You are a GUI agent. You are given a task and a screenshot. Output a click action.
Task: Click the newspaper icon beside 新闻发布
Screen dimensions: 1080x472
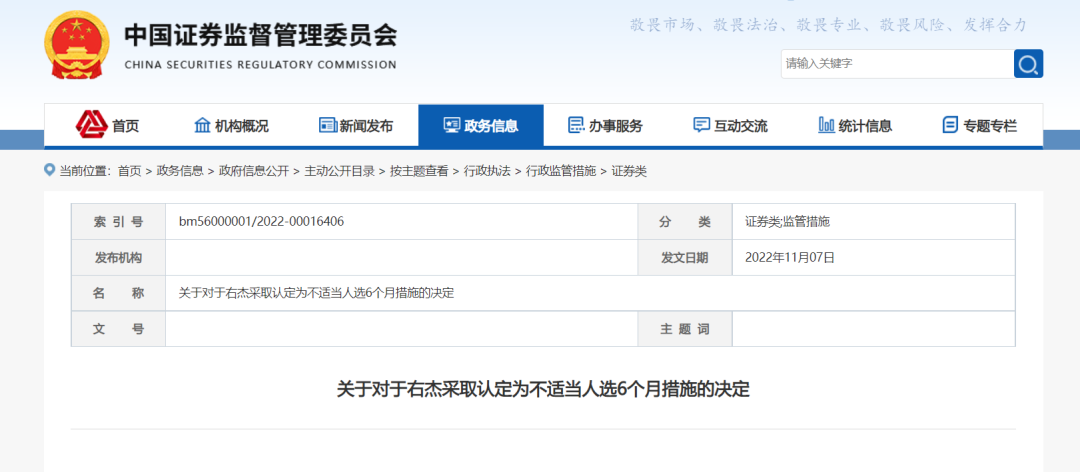pos(327,125)
